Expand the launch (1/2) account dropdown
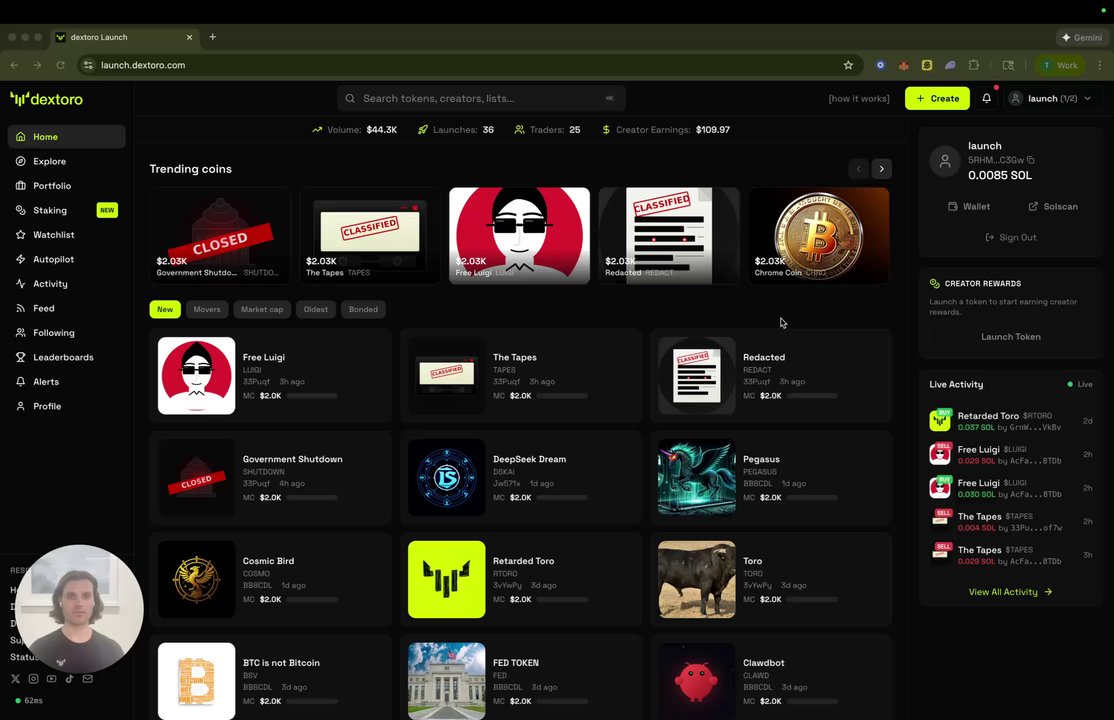Screen dimensions: 1114x720 click(x=1051, y=98)
